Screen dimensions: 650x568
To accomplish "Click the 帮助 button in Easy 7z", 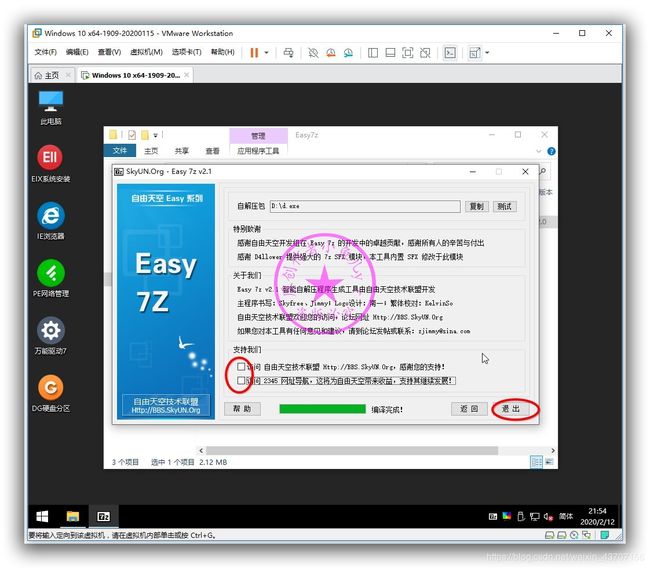I will coord(242,409).
